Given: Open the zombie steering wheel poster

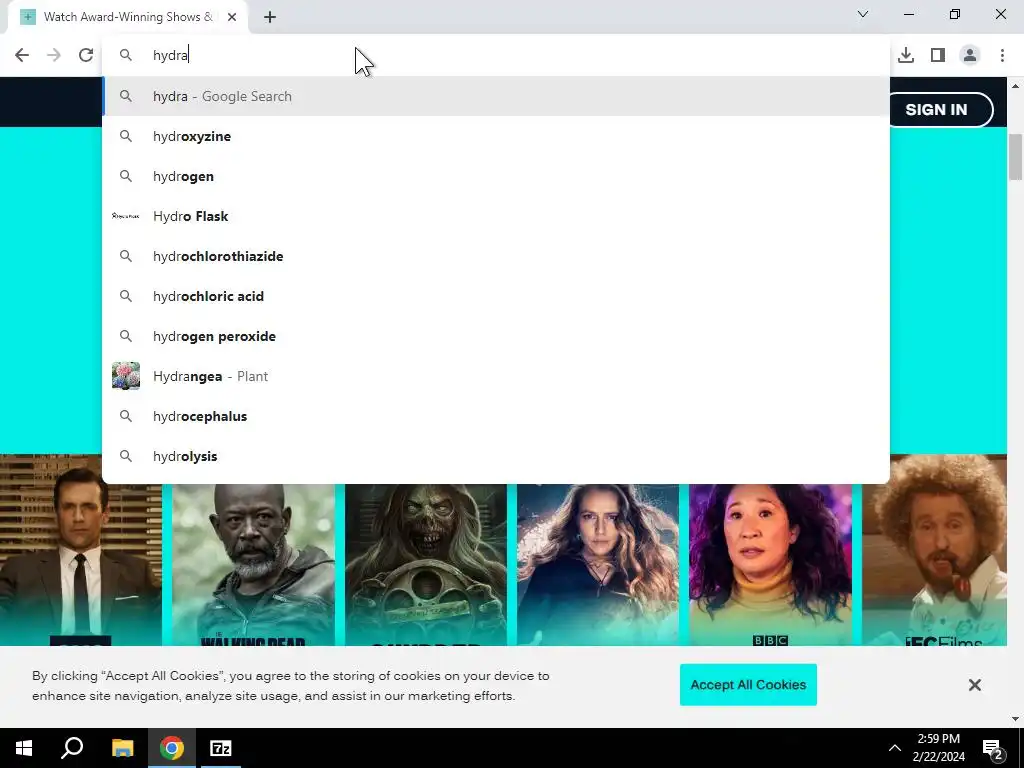Looking at the screenshot, I should click(x=426, y=565).
